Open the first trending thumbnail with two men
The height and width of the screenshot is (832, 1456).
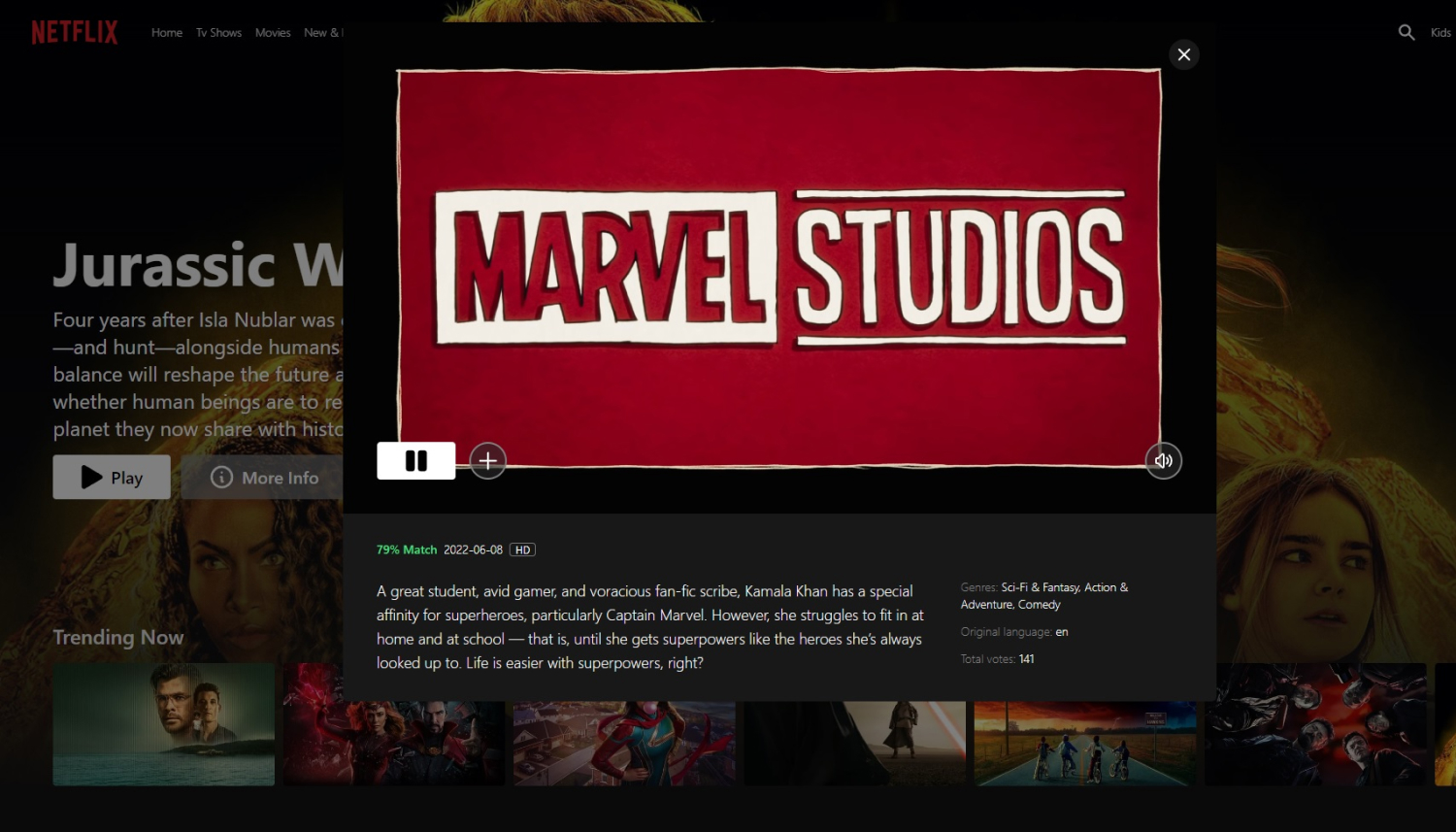164,724
